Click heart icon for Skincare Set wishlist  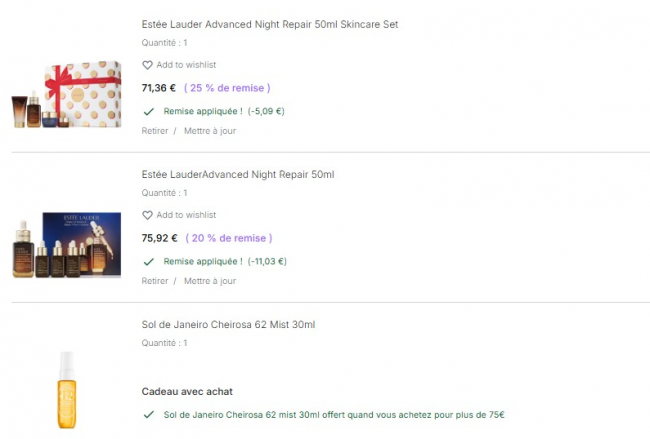point(147,65)
